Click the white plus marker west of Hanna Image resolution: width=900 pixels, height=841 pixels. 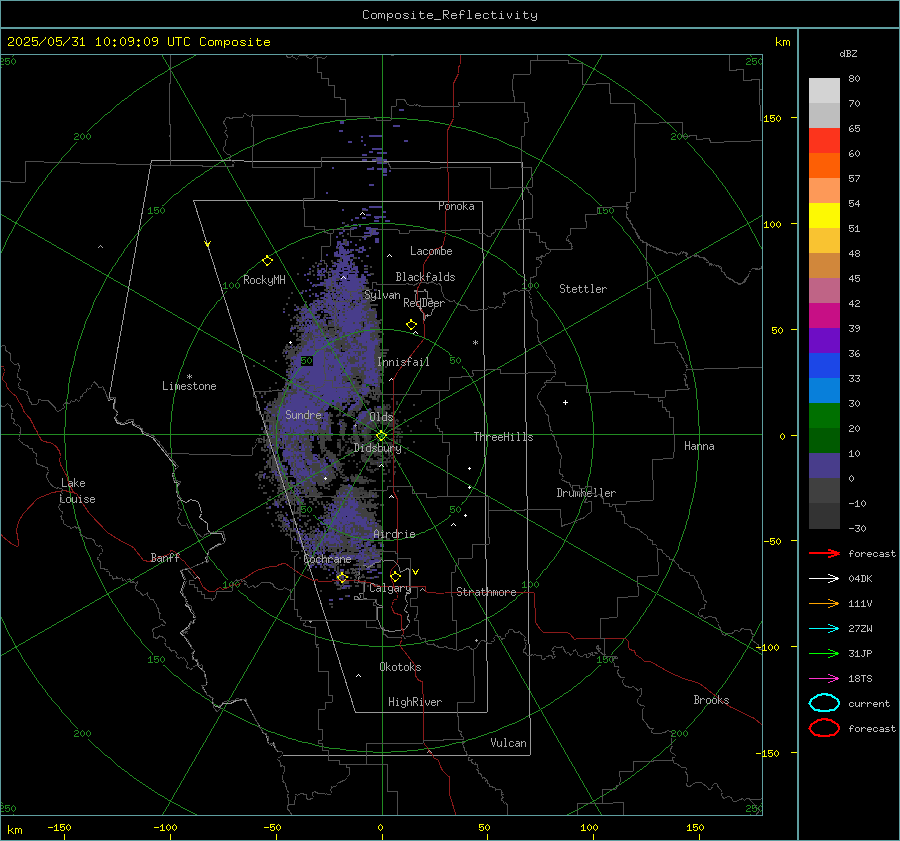coord(565,402)
